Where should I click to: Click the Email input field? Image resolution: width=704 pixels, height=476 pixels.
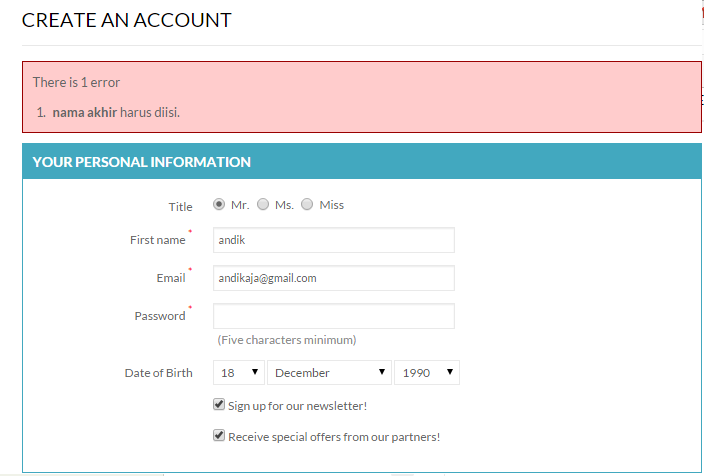[334, 278]
